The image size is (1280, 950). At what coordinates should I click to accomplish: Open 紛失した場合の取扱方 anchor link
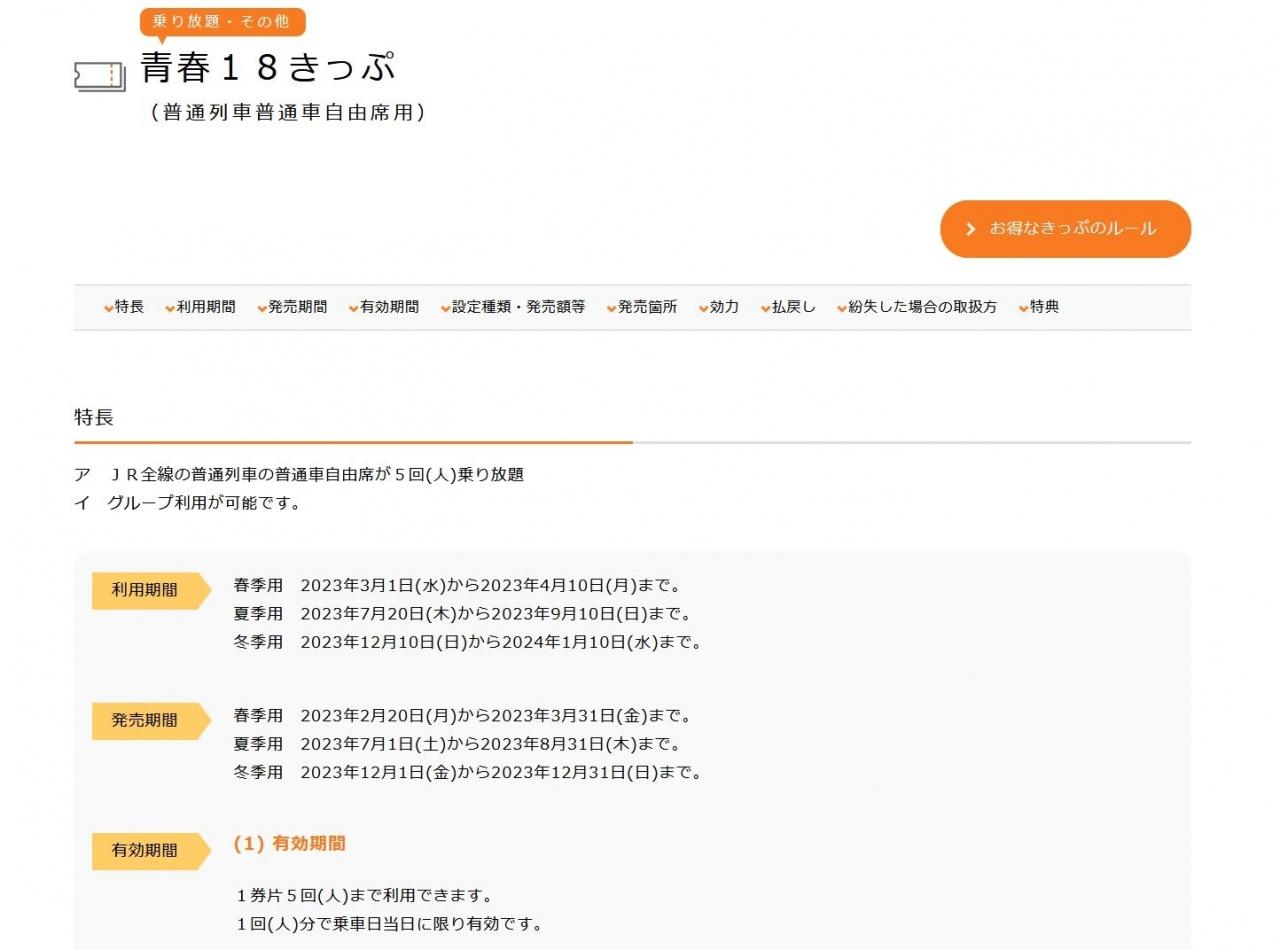917,307
